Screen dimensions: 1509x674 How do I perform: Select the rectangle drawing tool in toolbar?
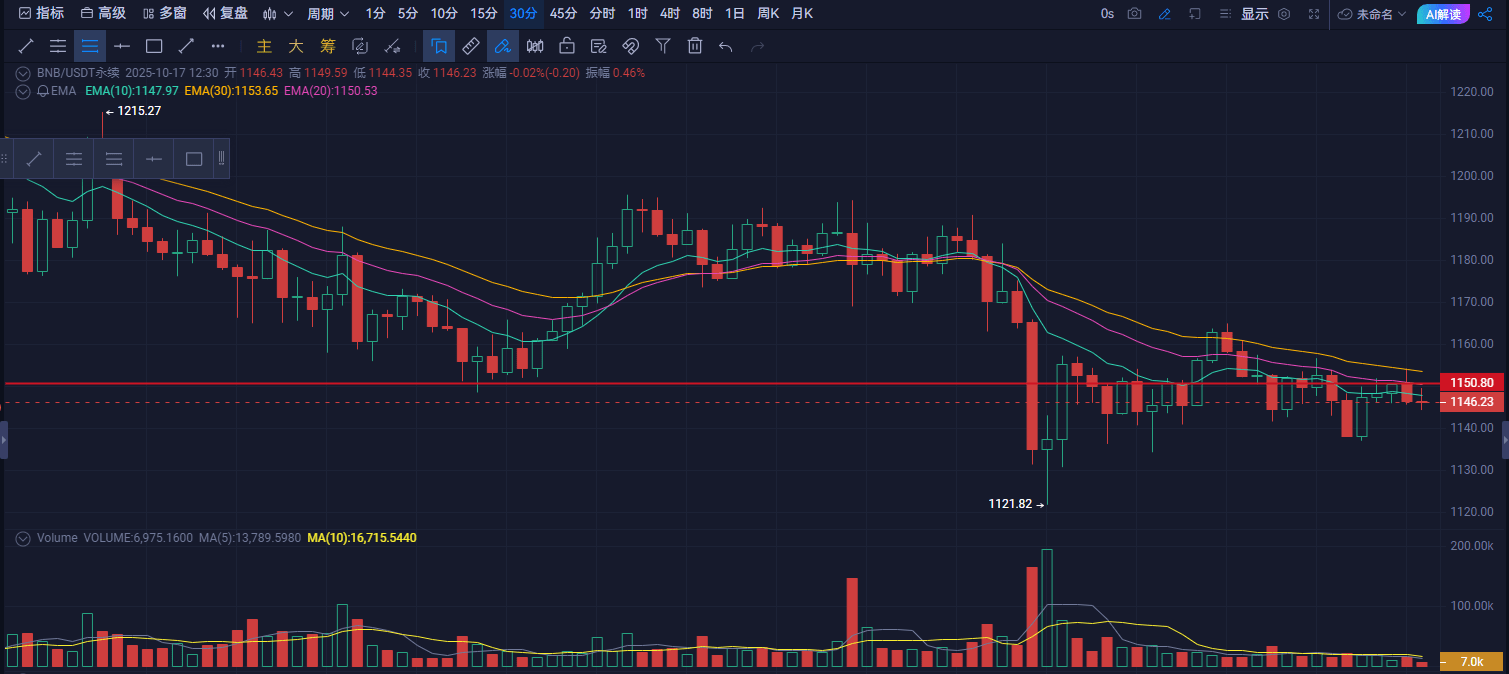pyautogui.click(x=154, y=46)
